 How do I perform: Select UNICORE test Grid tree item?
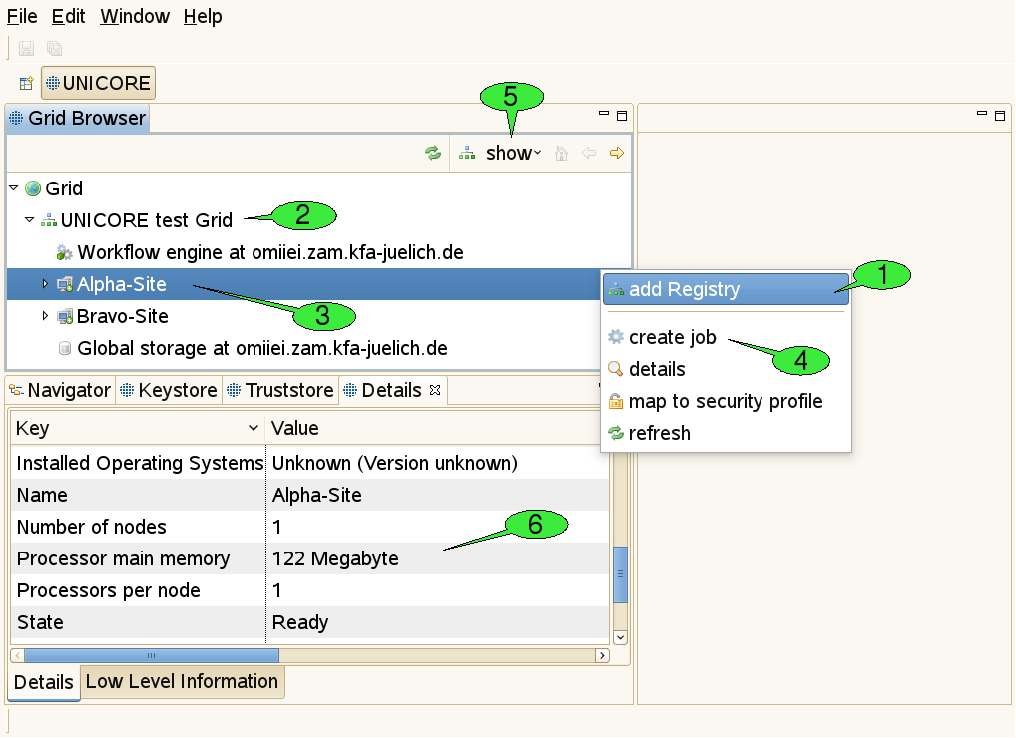point(137,220)
